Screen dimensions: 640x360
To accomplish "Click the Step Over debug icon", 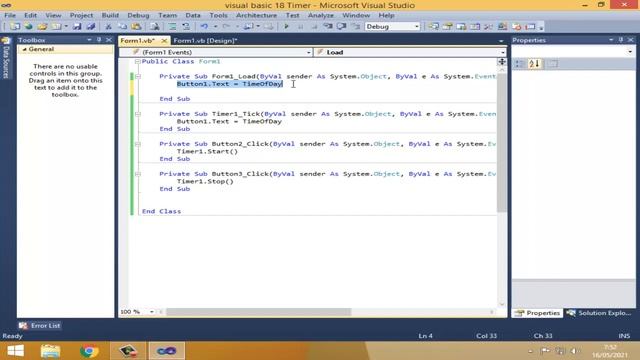I will tap(342, 27).
